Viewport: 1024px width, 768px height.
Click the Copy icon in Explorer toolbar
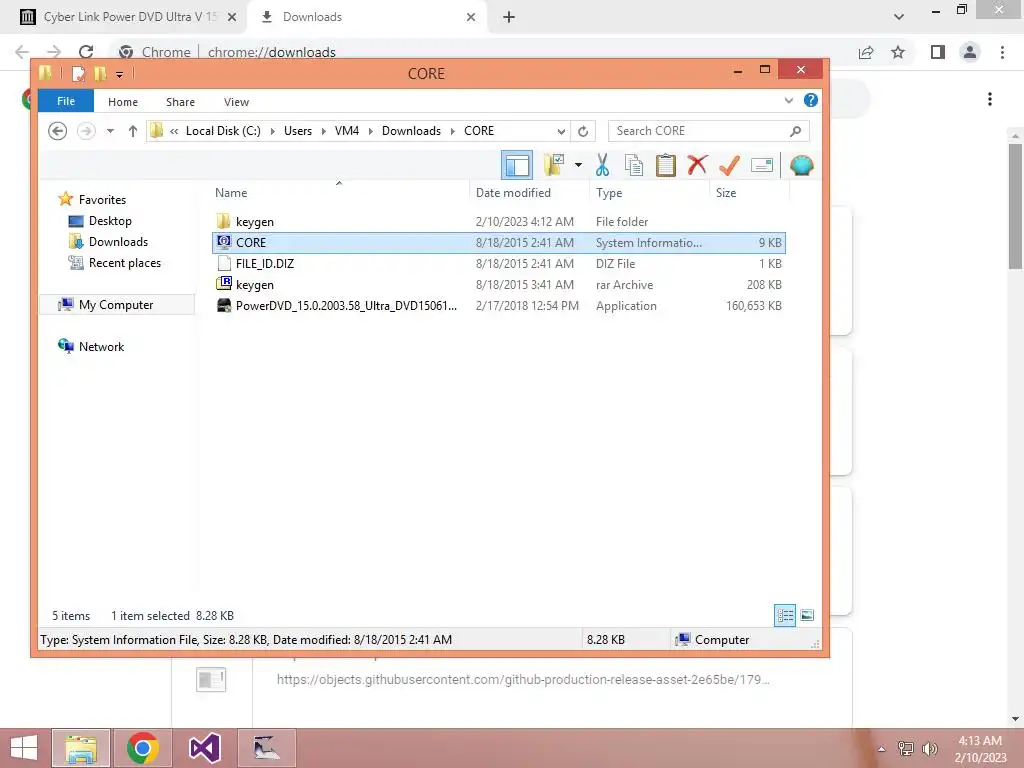point(633,165)
